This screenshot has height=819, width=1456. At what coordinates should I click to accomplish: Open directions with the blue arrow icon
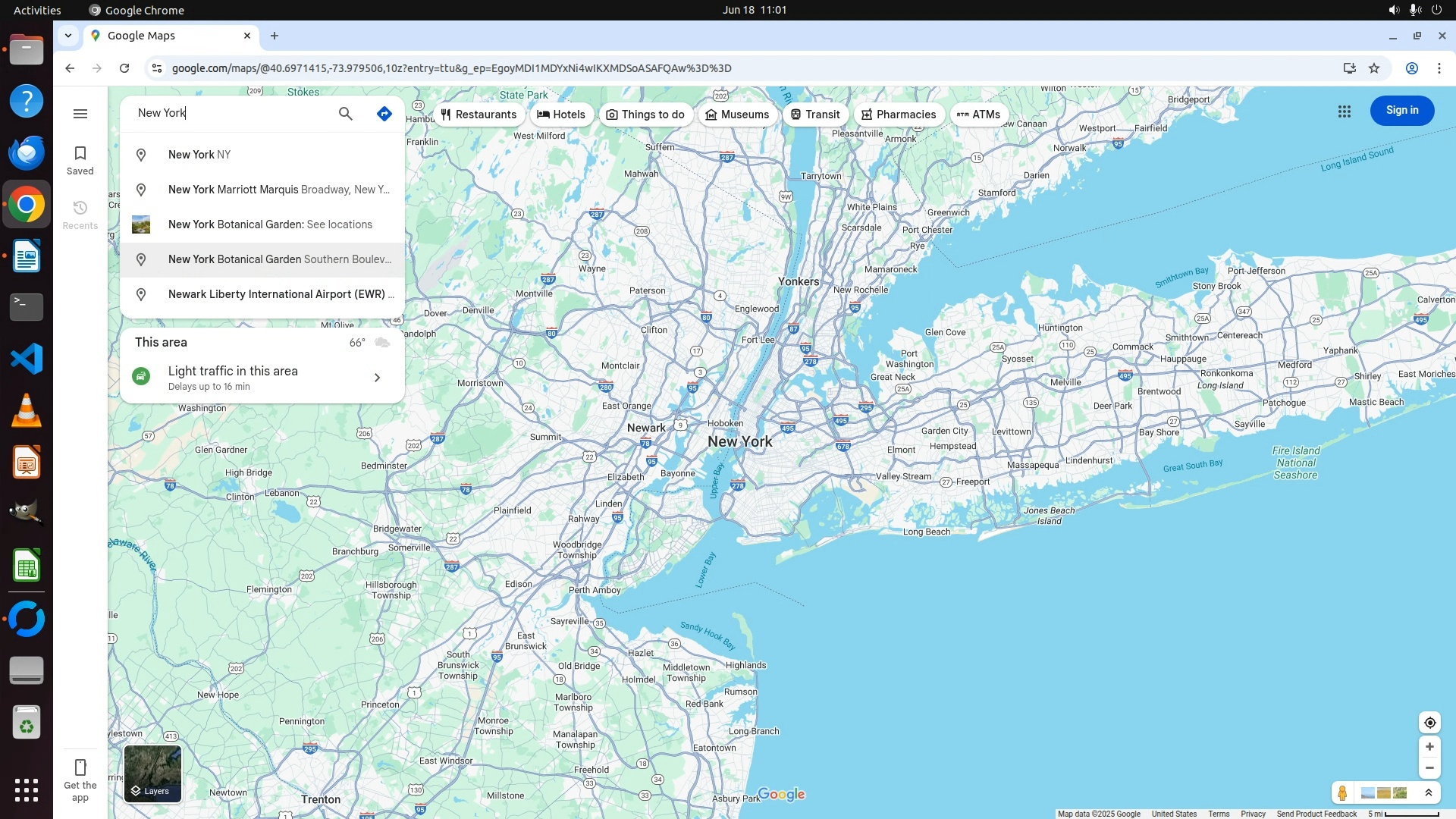(384, 114)
